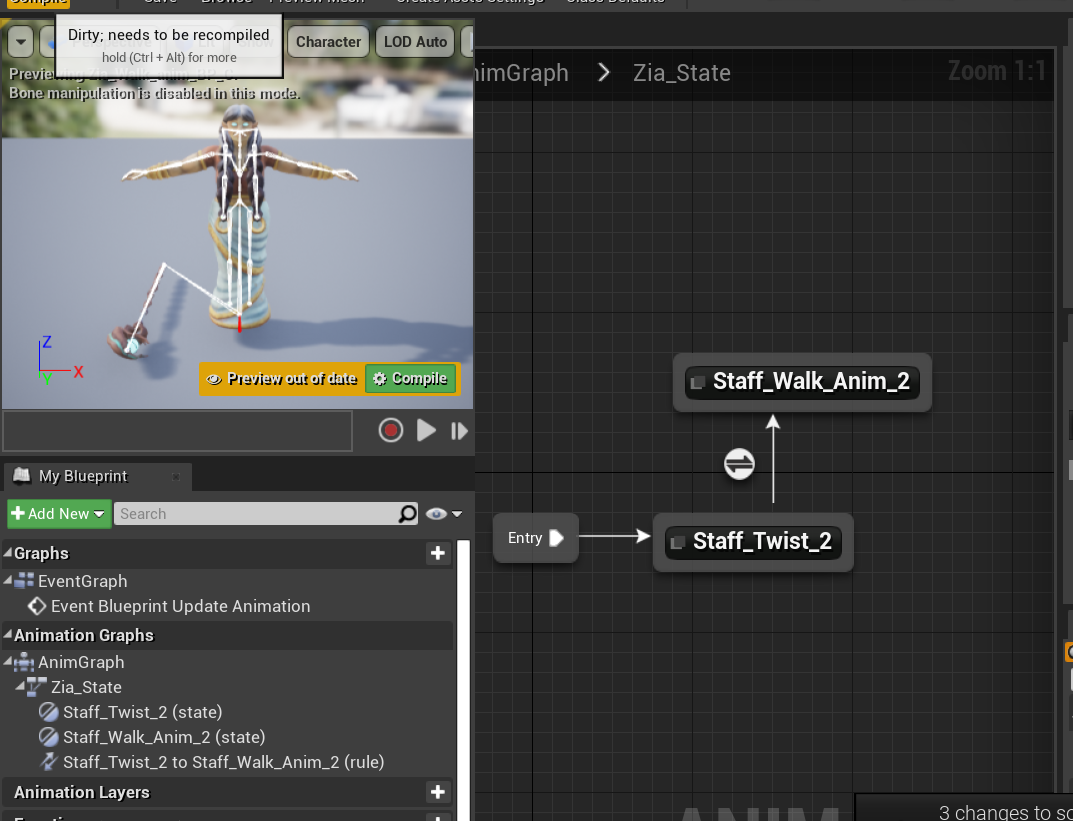1073x821 pixels.
Task: Collapse the Animation Graphs section
Action: pos(8,635)
